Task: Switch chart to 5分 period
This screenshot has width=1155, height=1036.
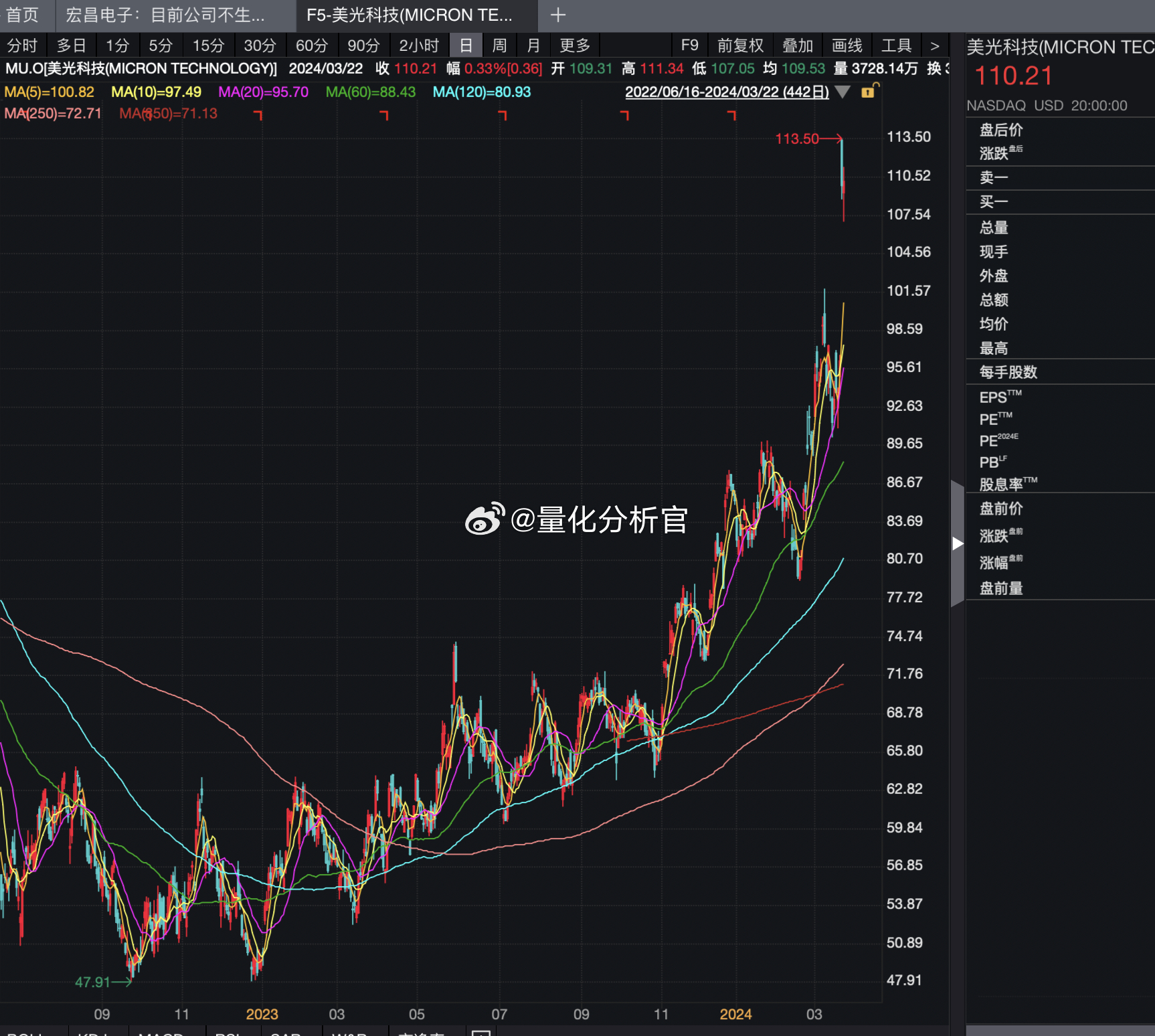Action: [161, 46]
